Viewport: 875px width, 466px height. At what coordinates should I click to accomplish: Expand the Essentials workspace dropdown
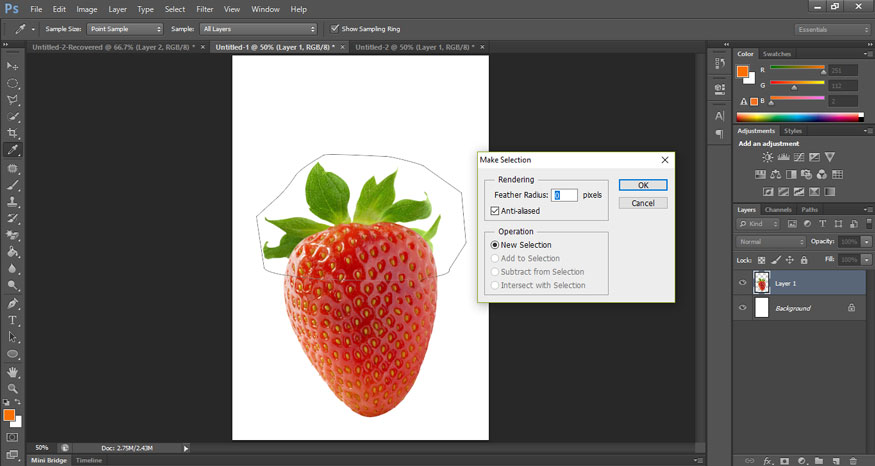[832, 29]
